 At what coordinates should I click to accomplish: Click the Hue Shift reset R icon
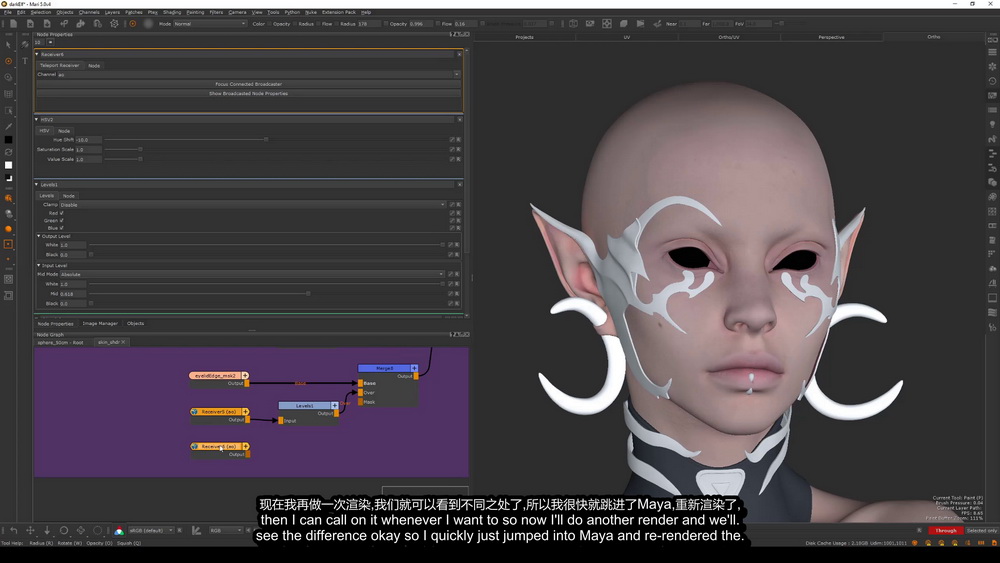click(458, 140)
